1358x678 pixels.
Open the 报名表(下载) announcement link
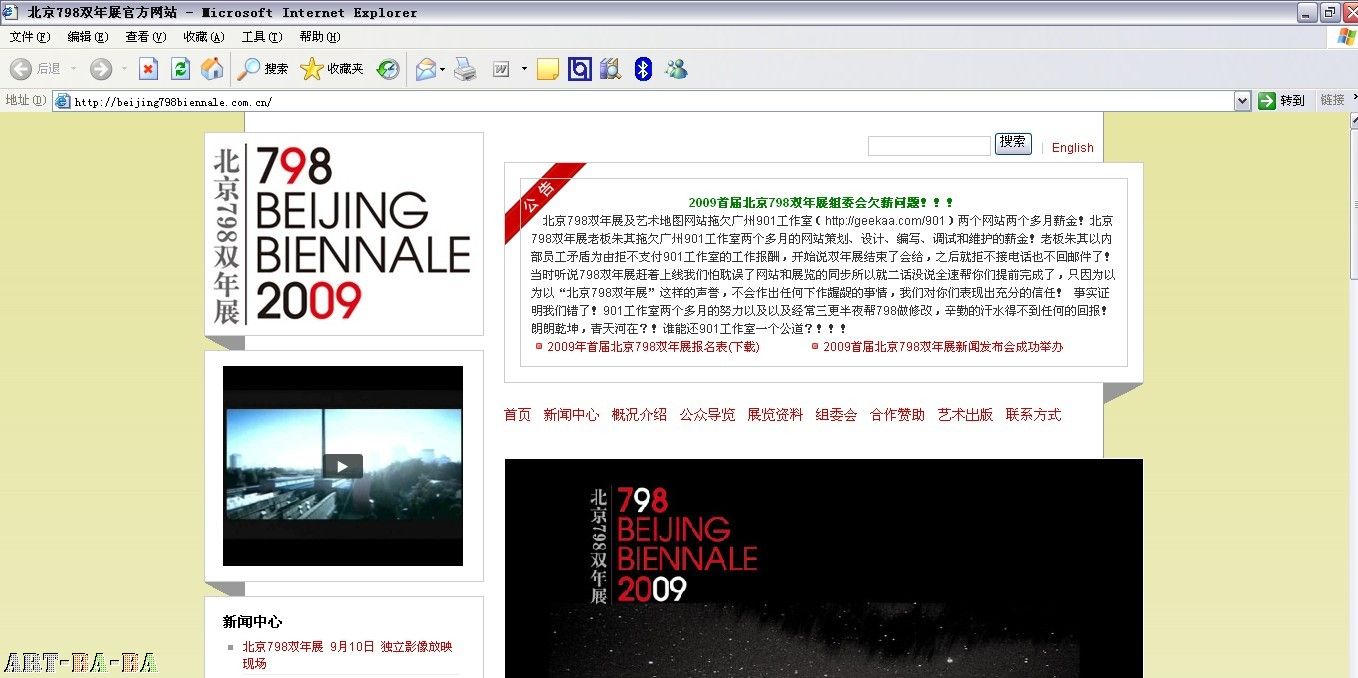tap(653, 347)
